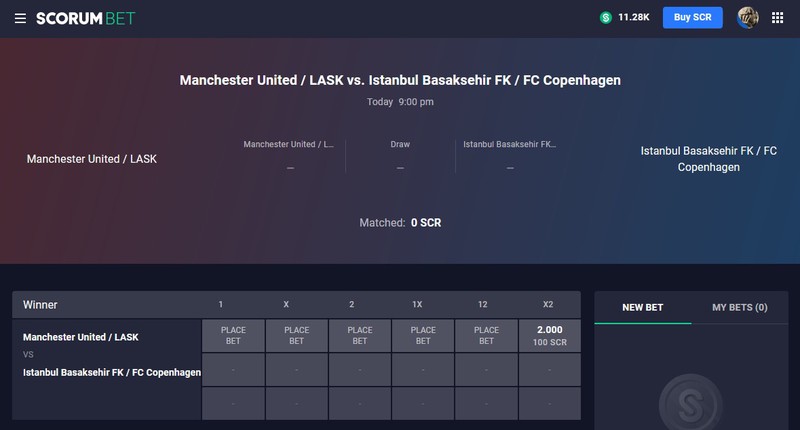
Task: Click the 11.28K balance amount
Action: coord(634,17)
